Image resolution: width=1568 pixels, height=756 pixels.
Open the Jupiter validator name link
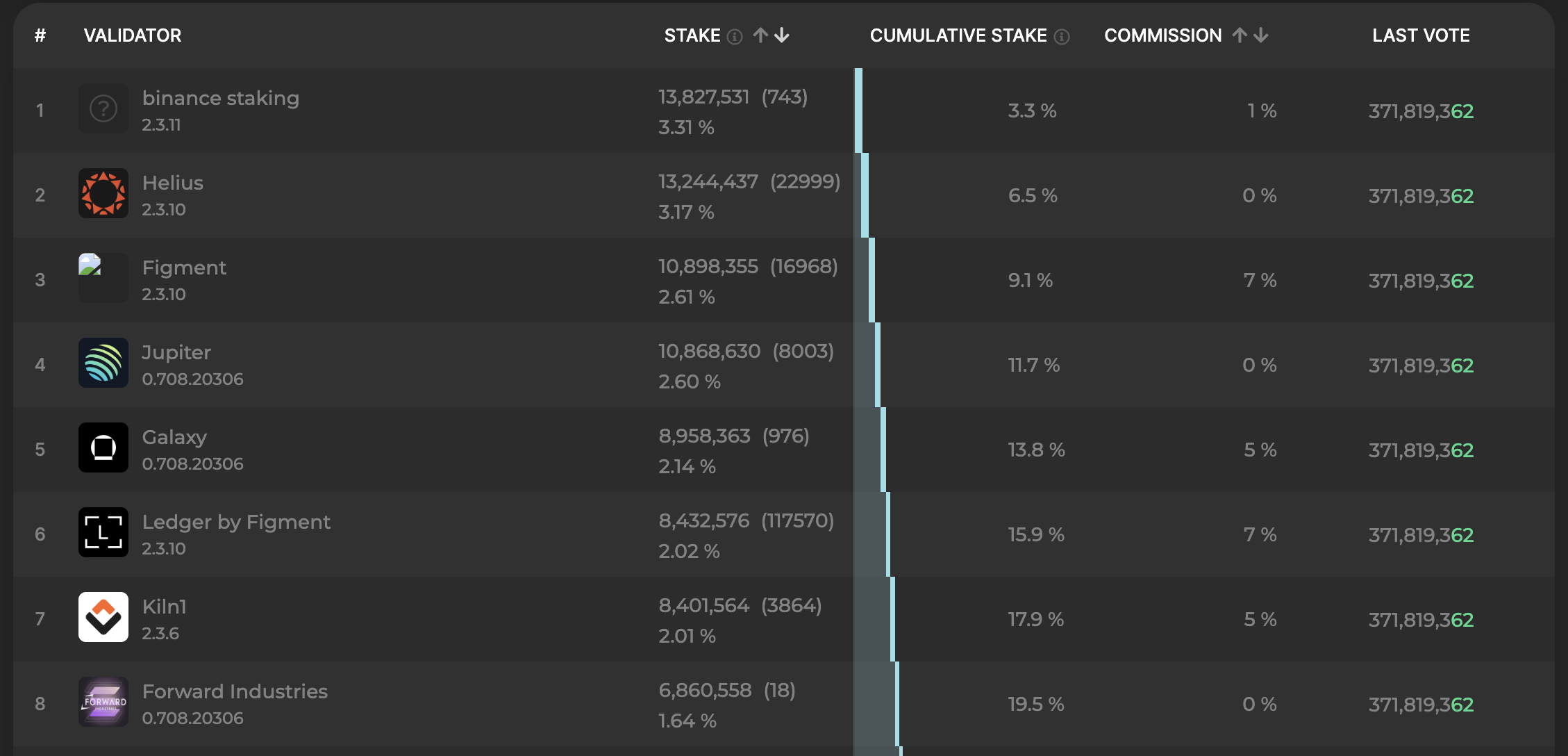(x=176, y=352)
